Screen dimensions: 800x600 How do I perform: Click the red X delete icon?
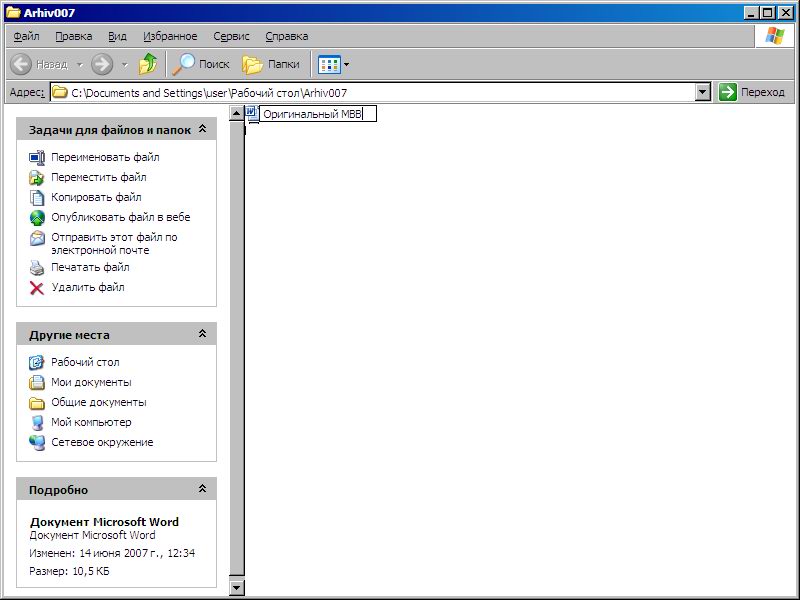pos(37,288)
